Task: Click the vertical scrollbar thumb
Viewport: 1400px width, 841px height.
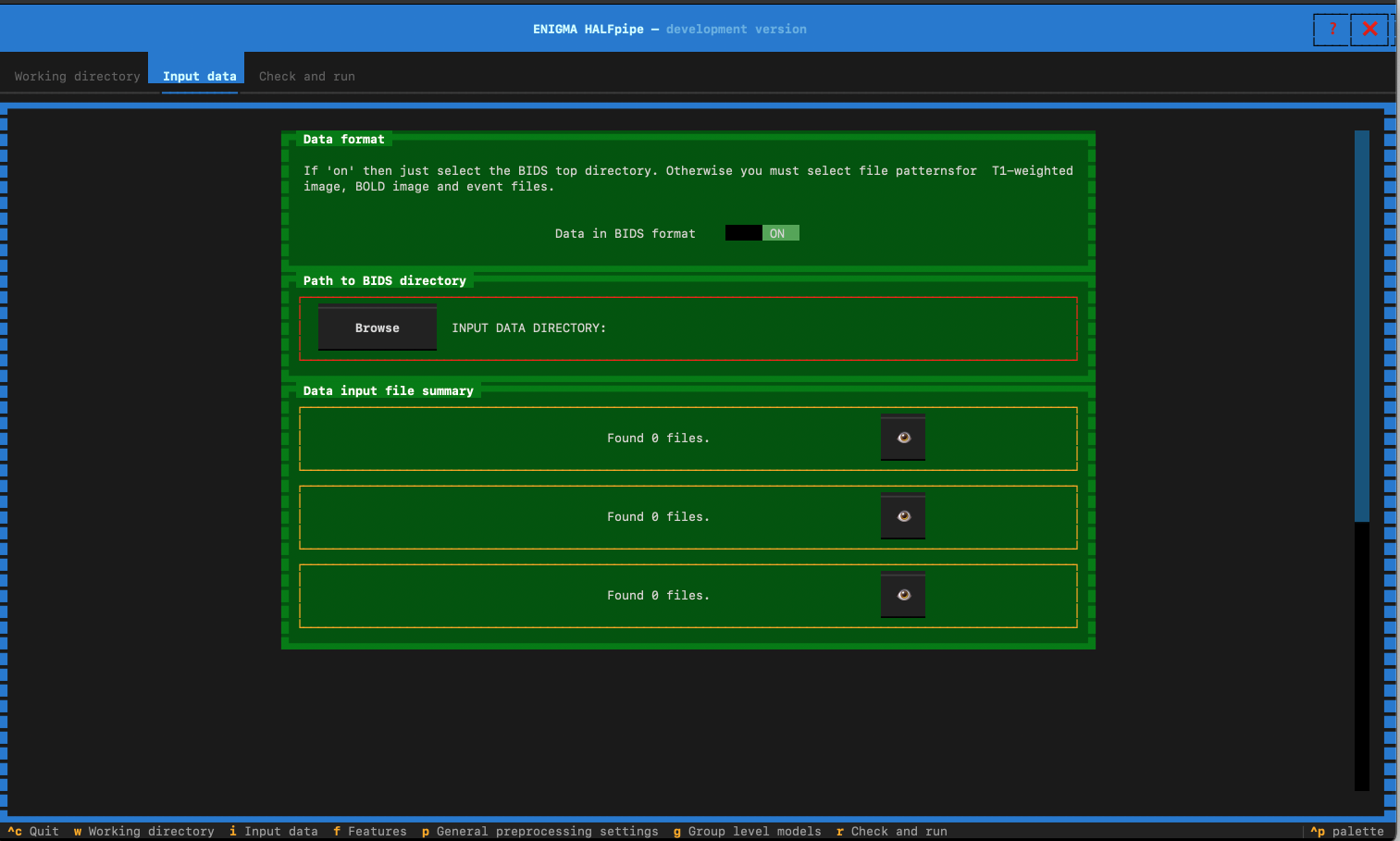Action: (x=1362, y=326)
